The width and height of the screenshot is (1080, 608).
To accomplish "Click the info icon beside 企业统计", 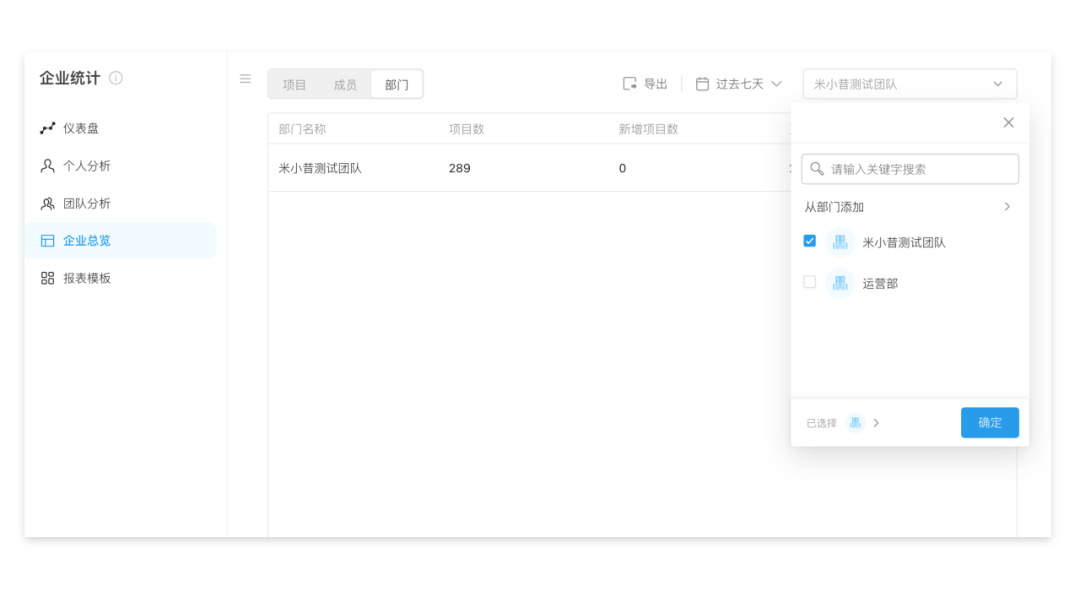I will click(x=116, y=78).
